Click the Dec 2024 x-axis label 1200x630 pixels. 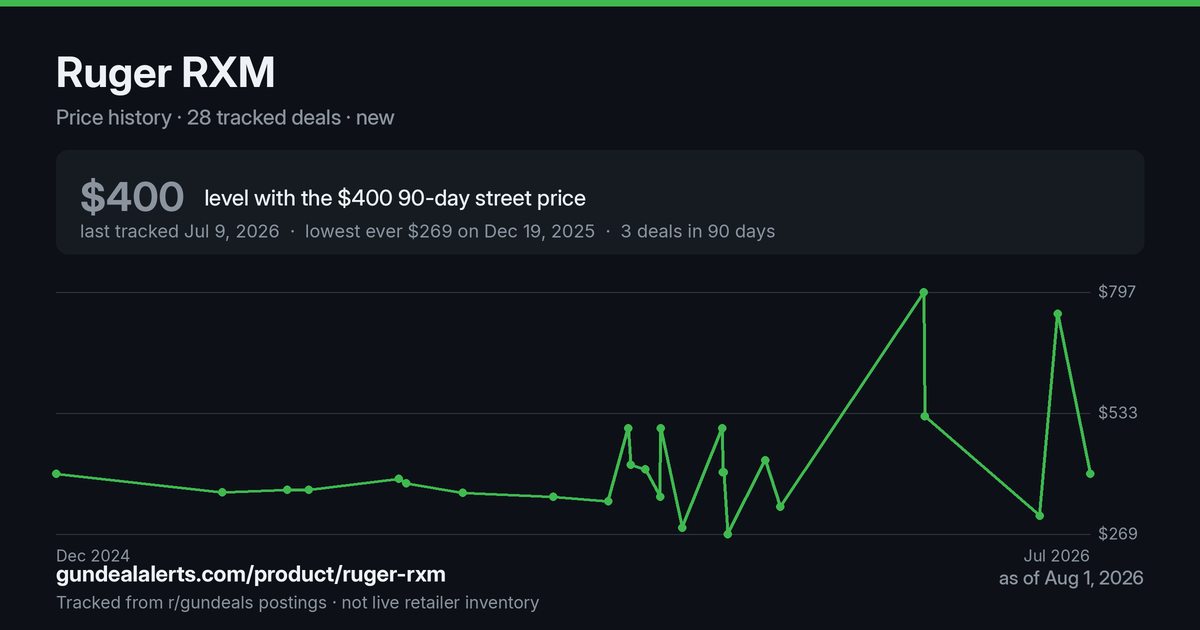click(93, 555)
